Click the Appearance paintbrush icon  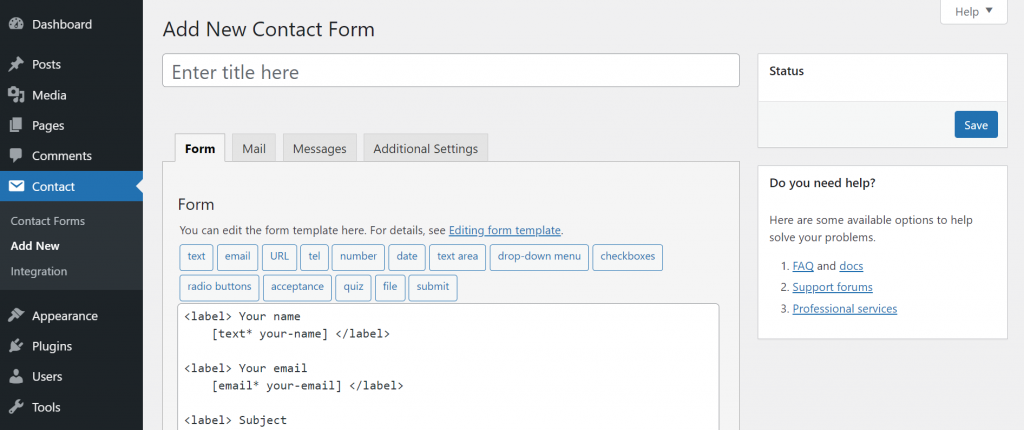tap(16, 316)
